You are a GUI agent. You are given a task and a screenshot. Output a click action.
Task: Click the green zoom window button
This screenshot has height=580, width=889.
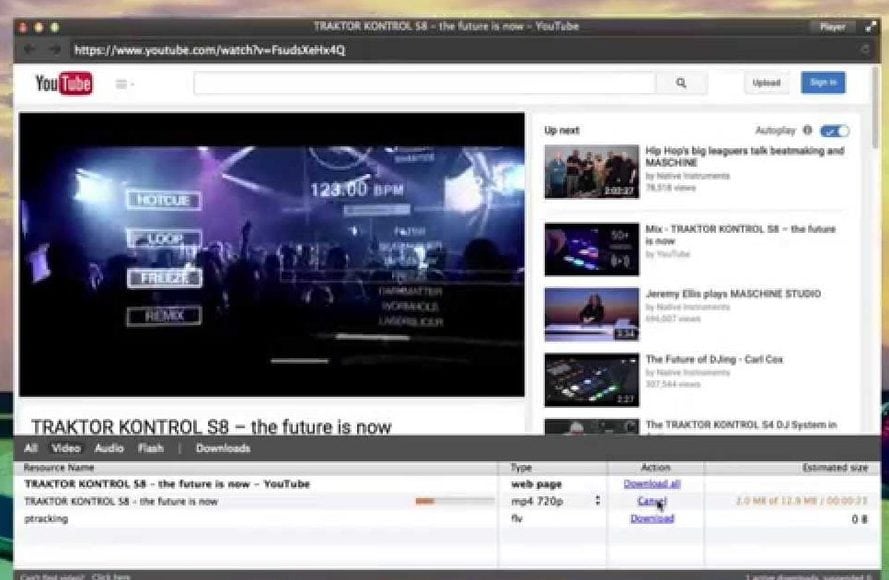[54, 27]
